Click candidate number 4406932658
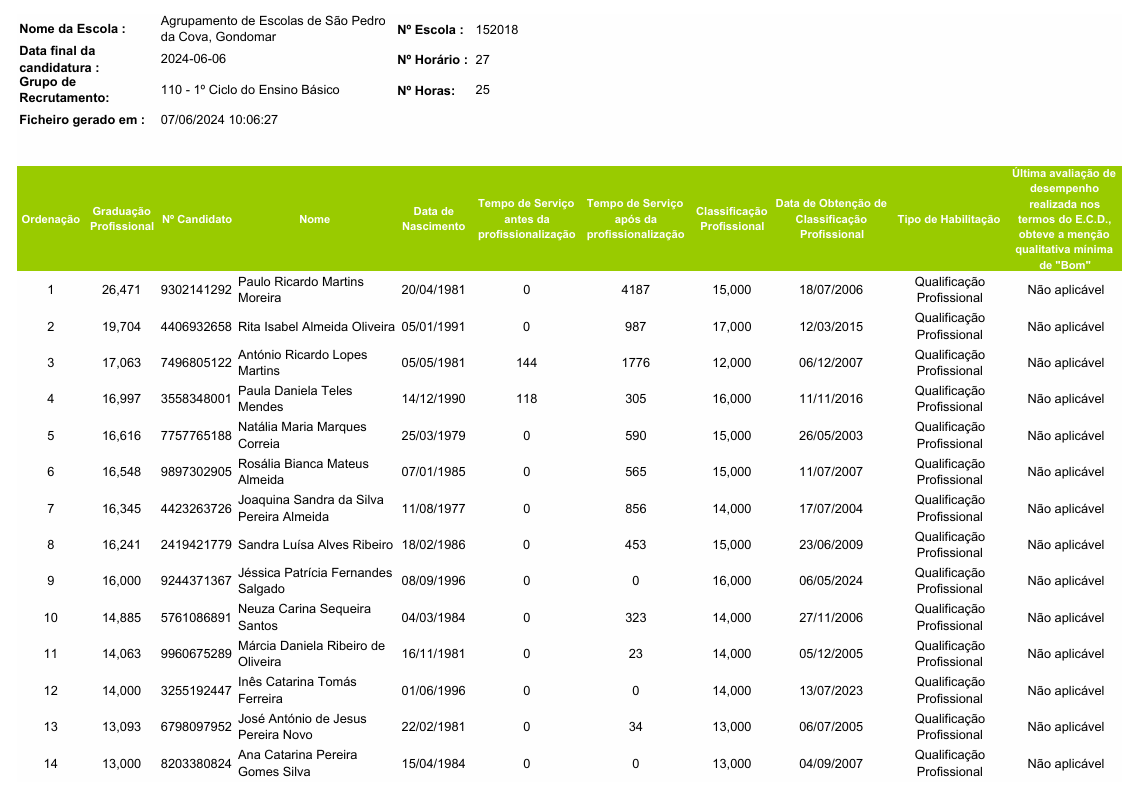 tap(196, 327)
